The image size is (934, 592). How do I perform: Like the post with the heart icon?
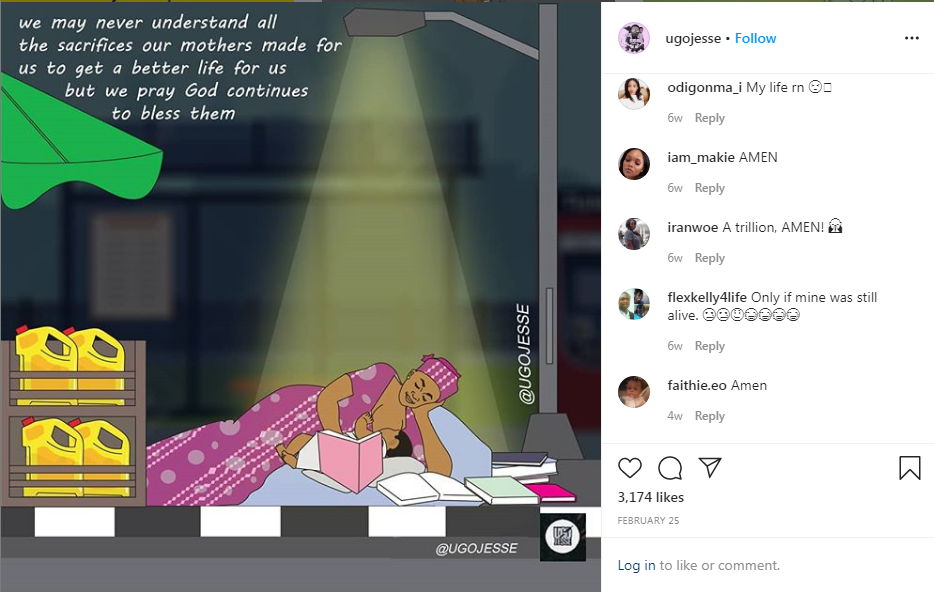click(x=630, y=468)
